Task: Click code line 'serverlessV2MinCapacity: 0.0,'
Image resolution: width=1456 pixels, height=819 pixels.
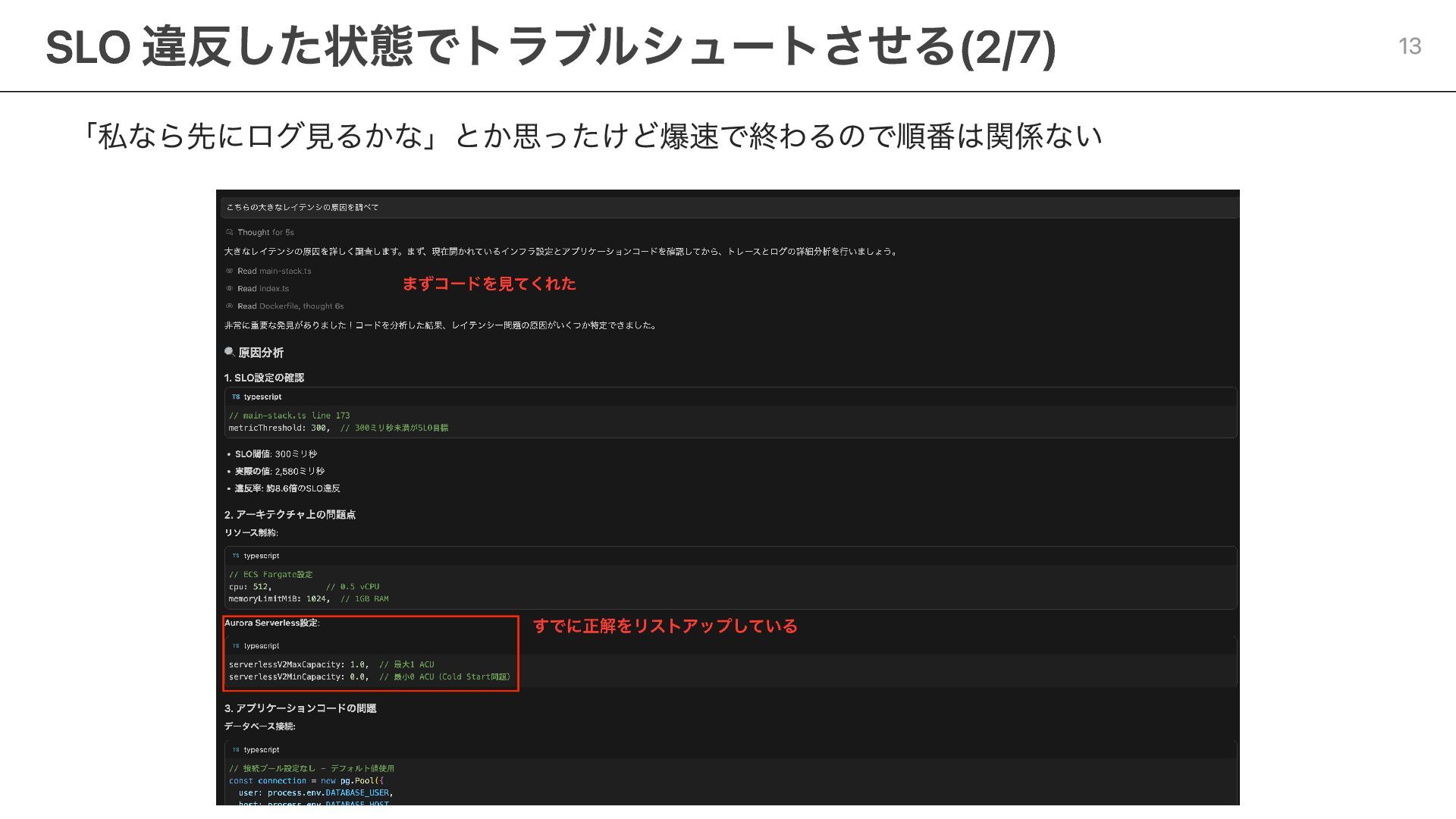Action: 299,677
